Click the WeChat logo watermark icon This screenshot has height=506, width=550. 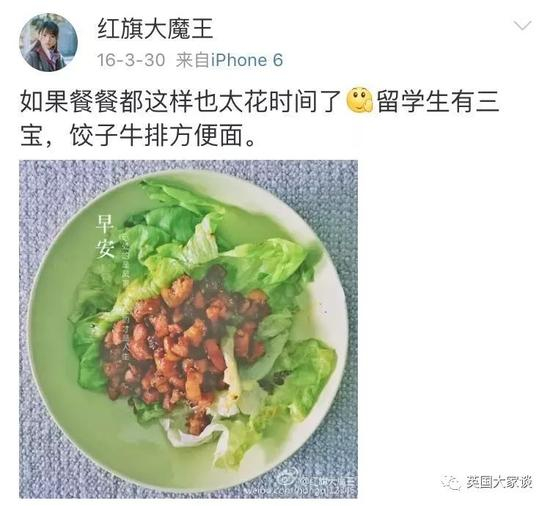tap(452, 483)
